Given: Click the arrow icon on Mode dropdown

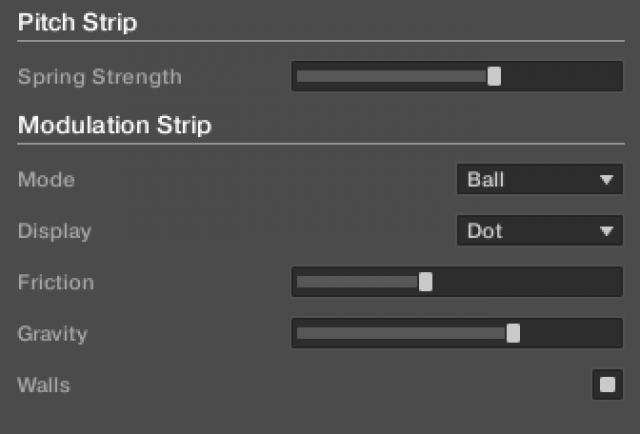Looking at the screenshot, I should click(605, 180).
